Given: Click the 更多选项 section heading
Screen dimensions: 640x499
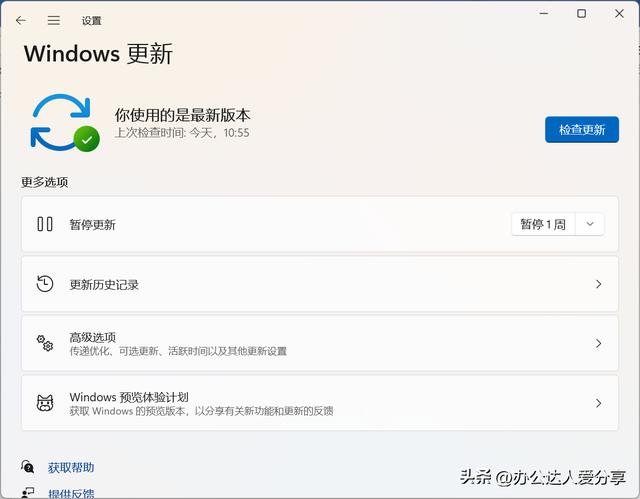Looking at the screenshot, I should click(44, 182).
